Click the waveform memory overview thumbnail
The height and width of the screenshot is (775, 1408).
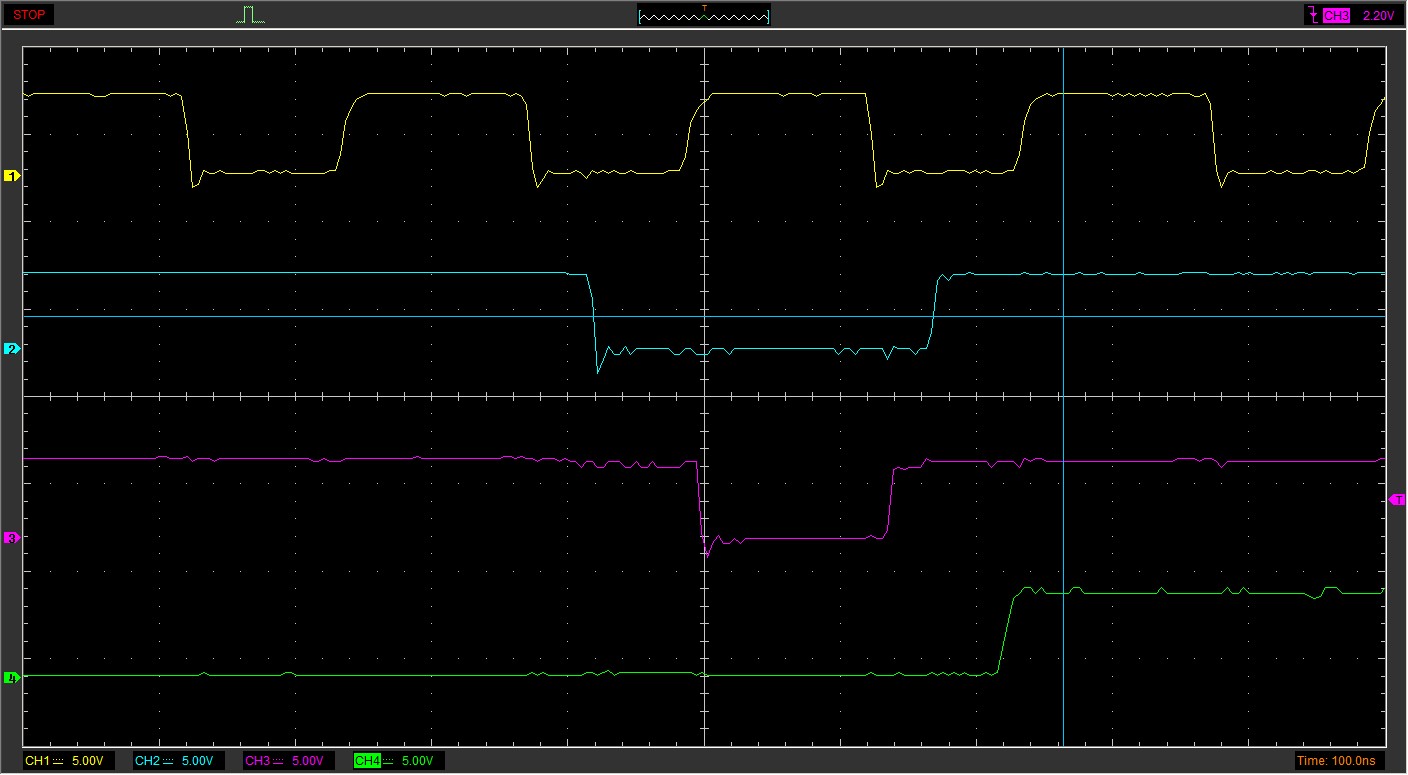pos(704,16)
